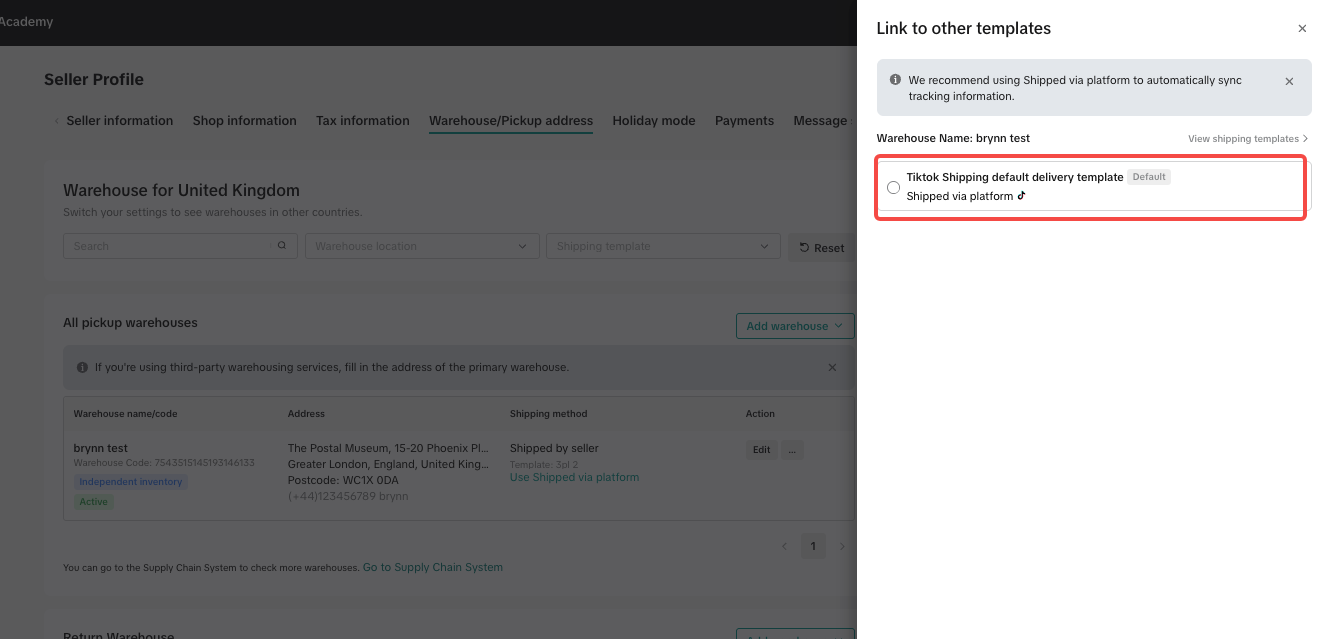Edit the brynn test warehouse
1330x639 pixels.
761,450
